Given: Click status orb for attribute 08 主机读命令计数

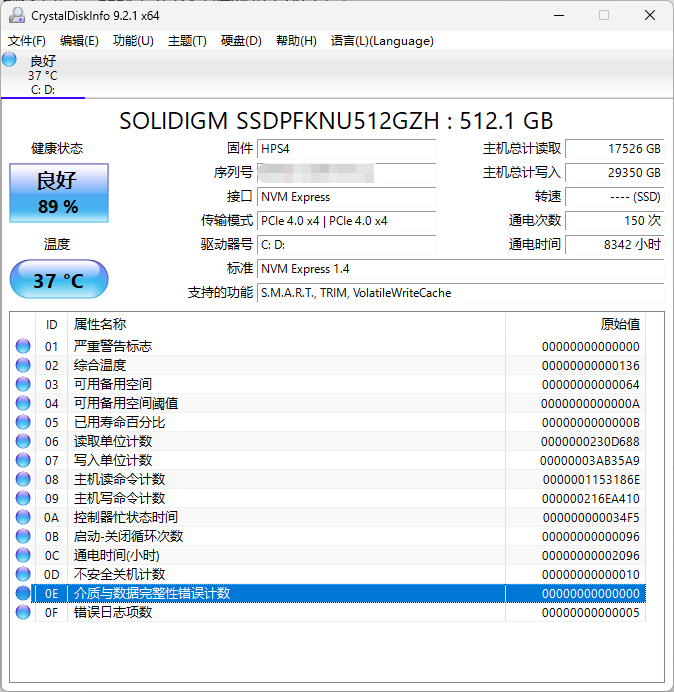Looking at the screenshot, I should [x=23, y=479].
